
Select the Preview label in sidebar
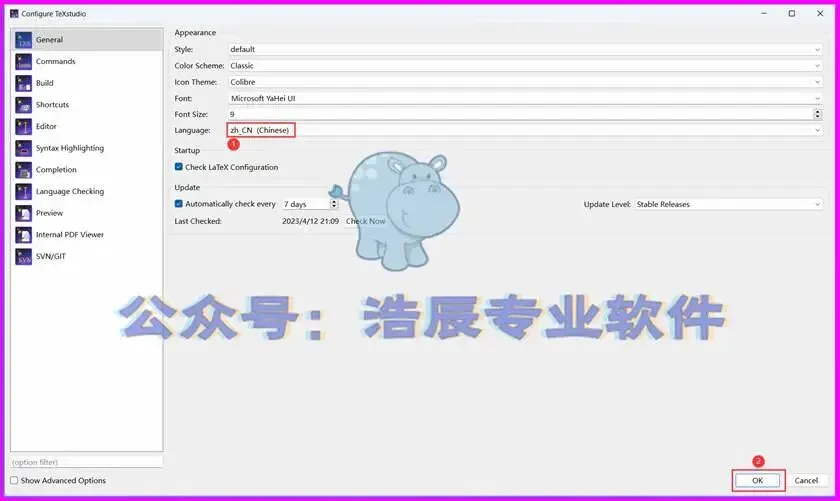point(49,213)
